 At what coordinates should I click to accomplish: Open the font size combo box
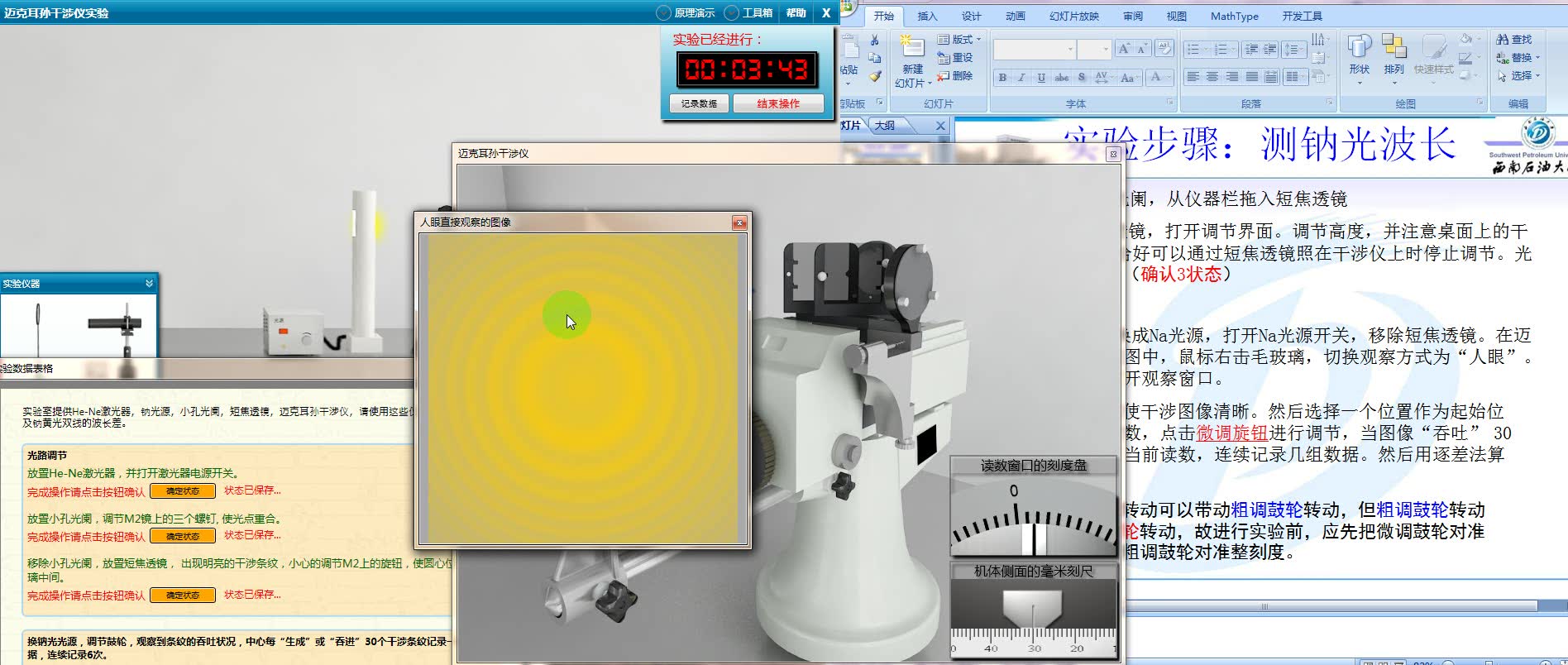1094,50
